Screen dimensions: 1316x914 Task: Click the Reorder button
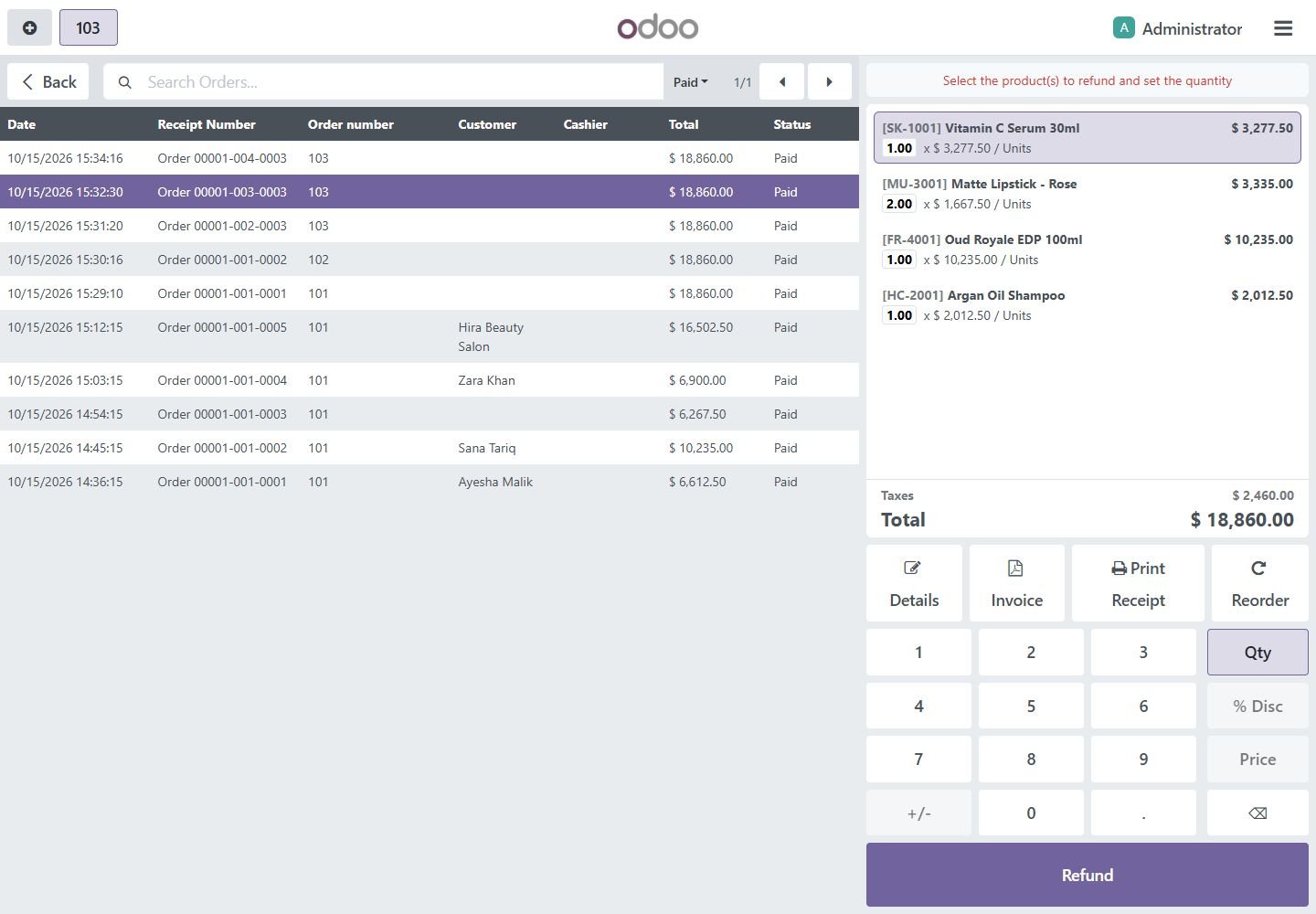(1259, 583)
